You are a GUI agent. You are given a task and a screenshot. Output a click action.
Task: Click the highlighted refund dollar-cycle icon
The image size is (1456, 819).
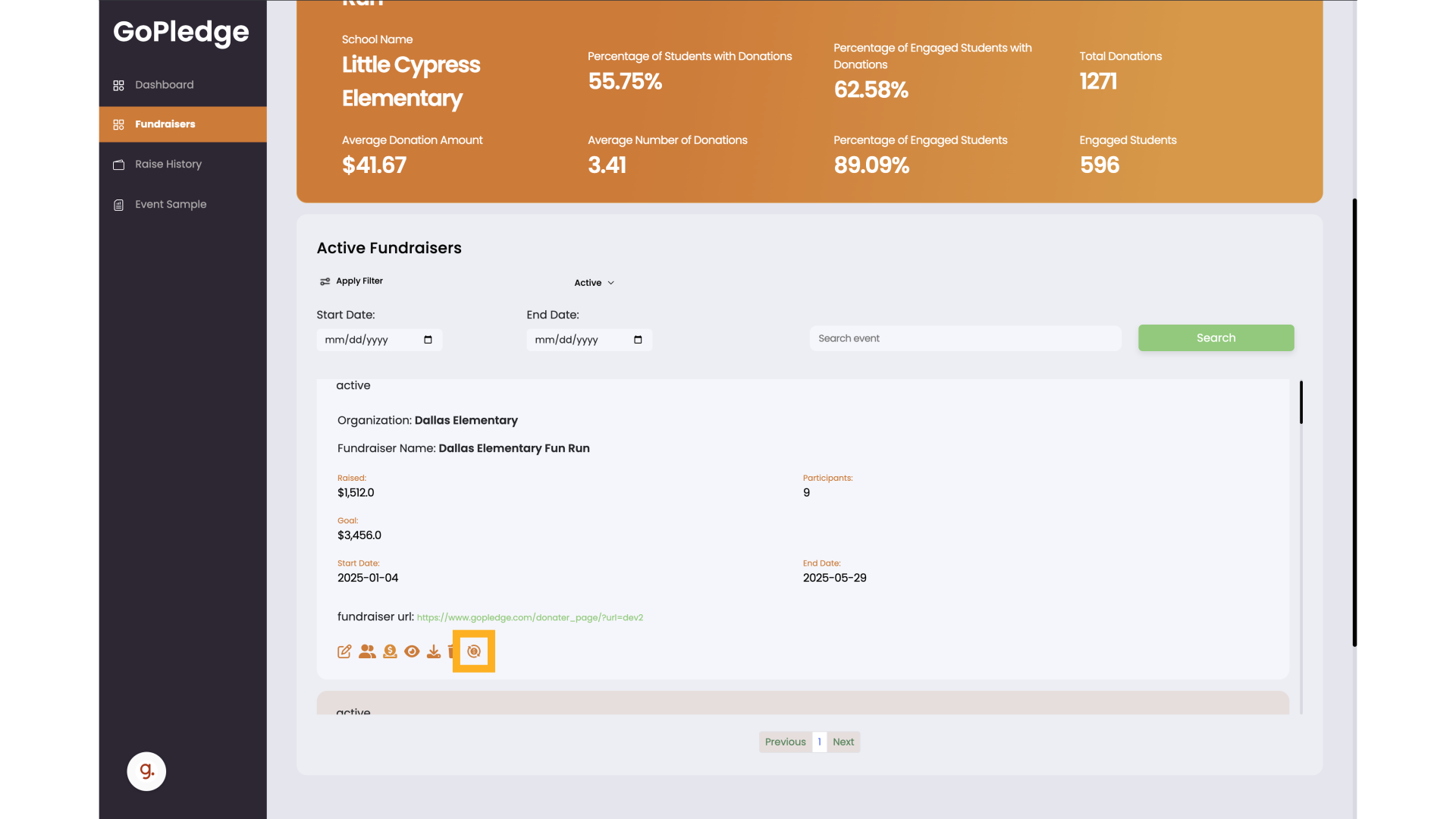coord(474,651)
